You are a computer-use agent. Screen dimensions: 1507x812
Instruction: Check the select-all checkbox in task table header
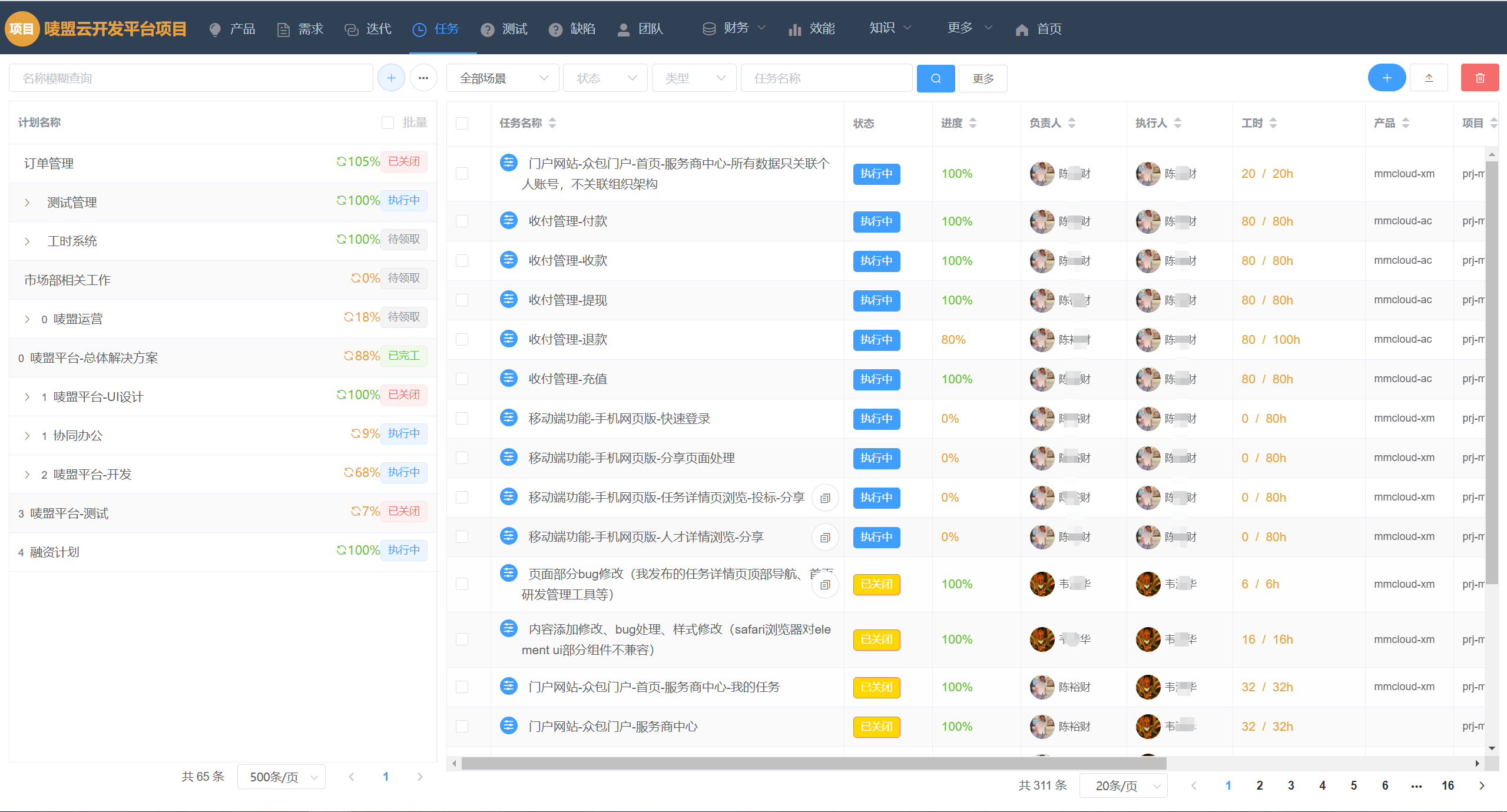pyautogui.click(x=462, y=123)
